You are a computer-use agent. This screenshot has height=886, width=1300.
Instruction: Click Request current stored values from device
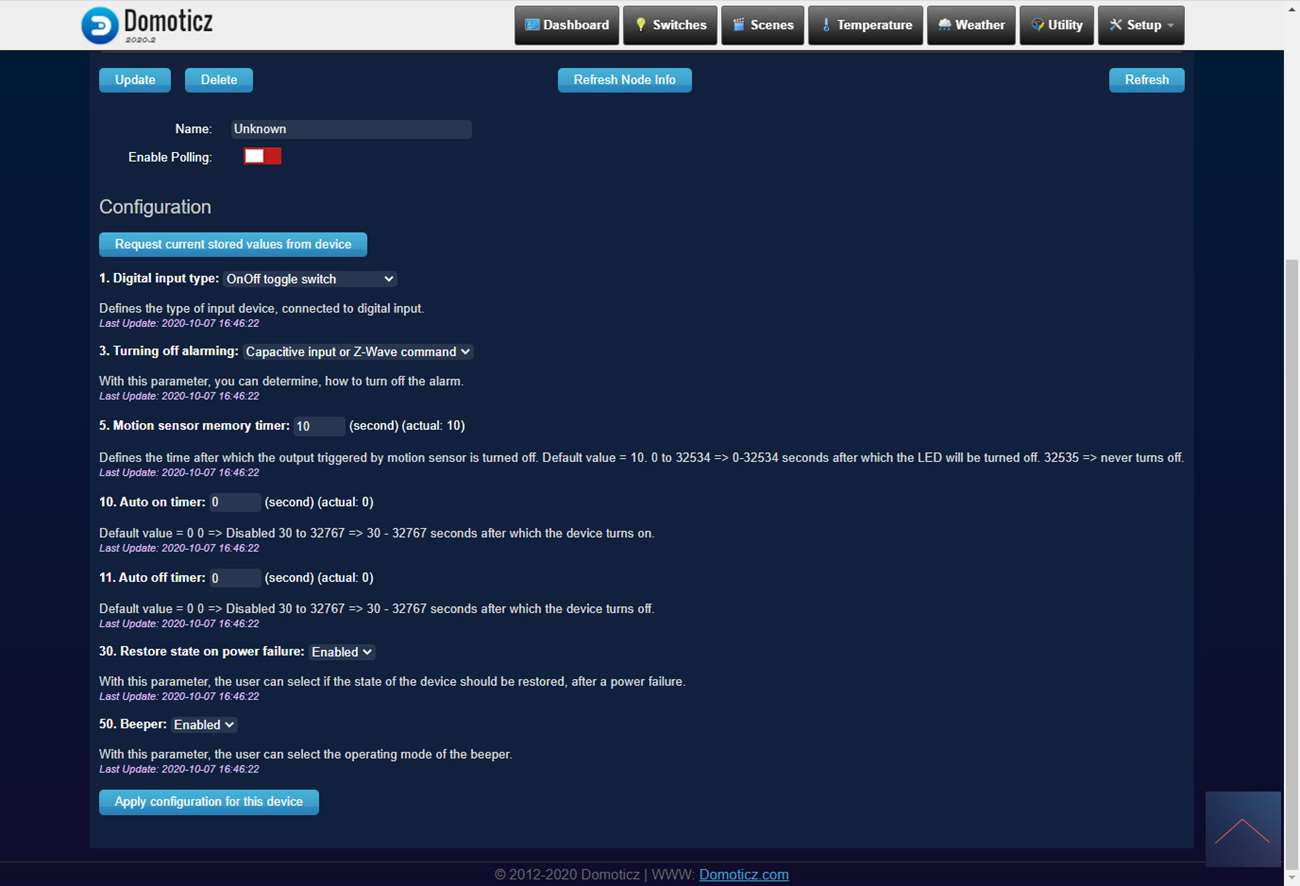coord(233,244)
